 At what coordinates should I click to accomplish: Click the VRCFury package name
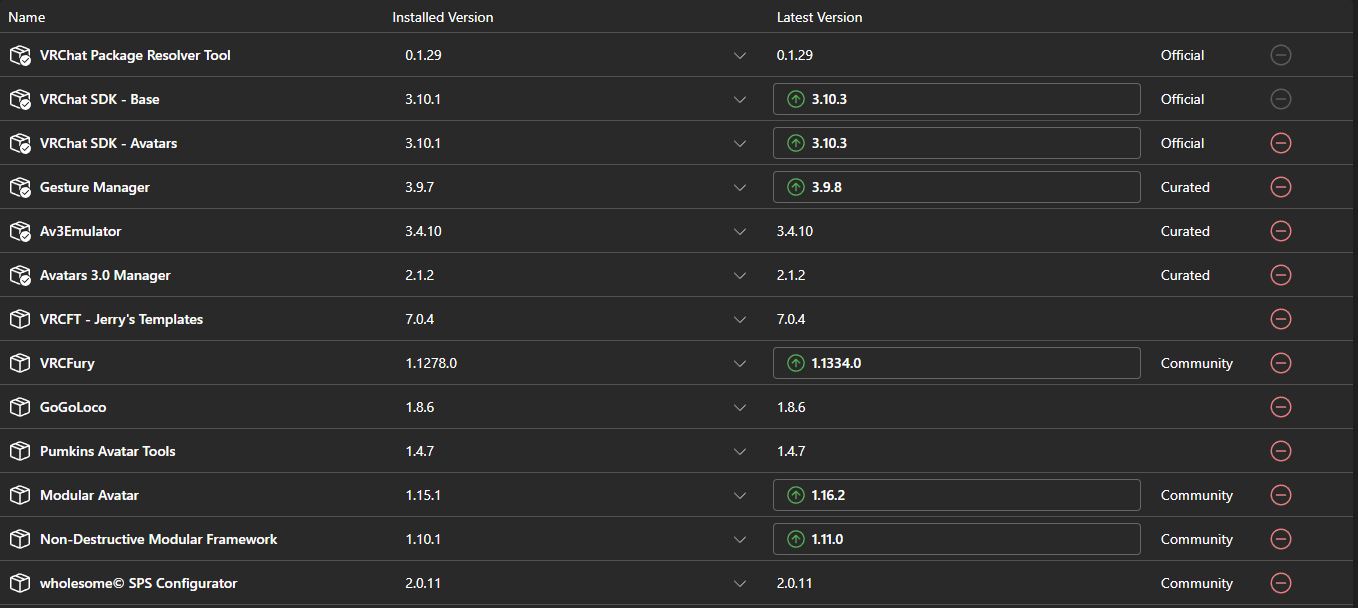67,363
